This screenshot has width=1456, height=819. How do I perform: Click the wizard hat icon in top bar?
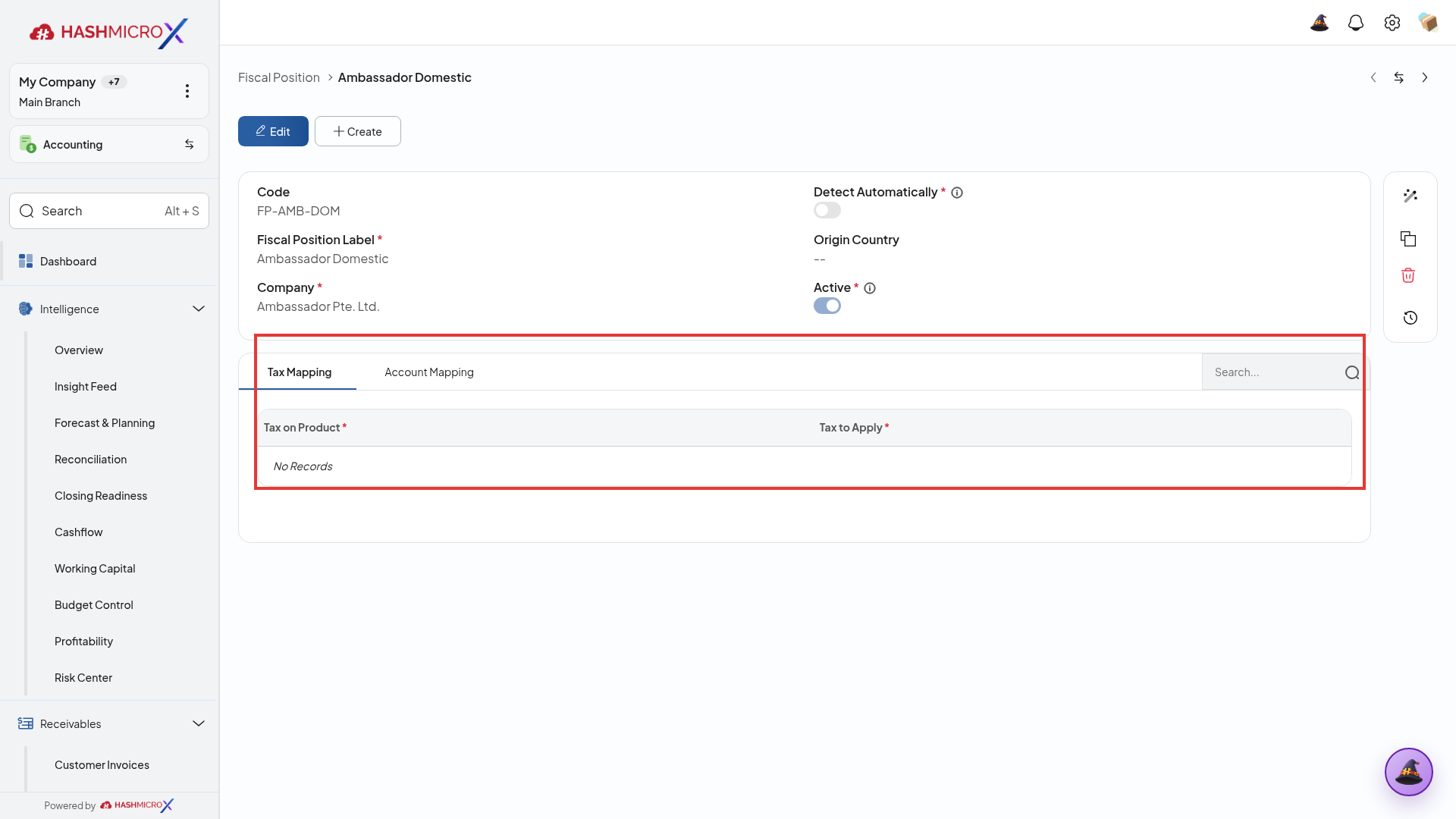[1319, 23]
